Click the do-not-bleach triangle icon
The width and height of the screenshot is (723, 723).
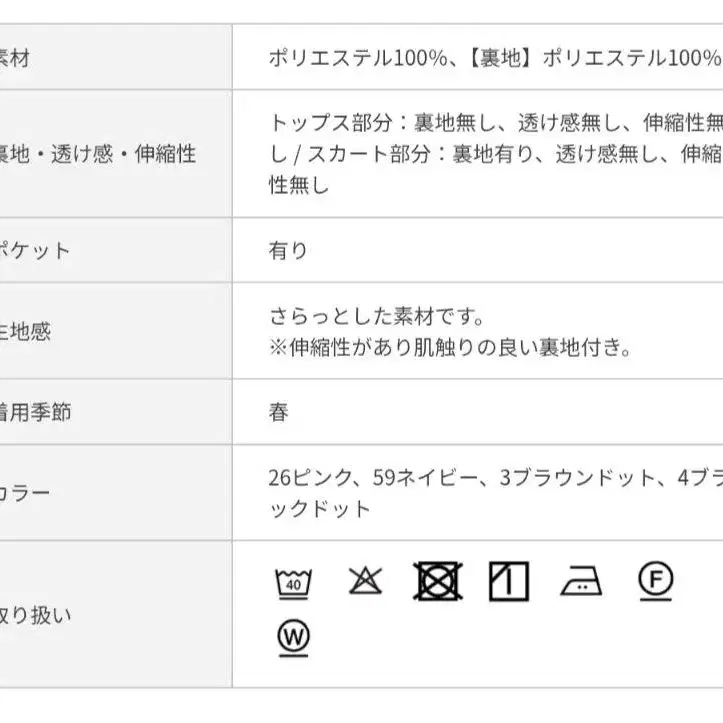point(365,580)
